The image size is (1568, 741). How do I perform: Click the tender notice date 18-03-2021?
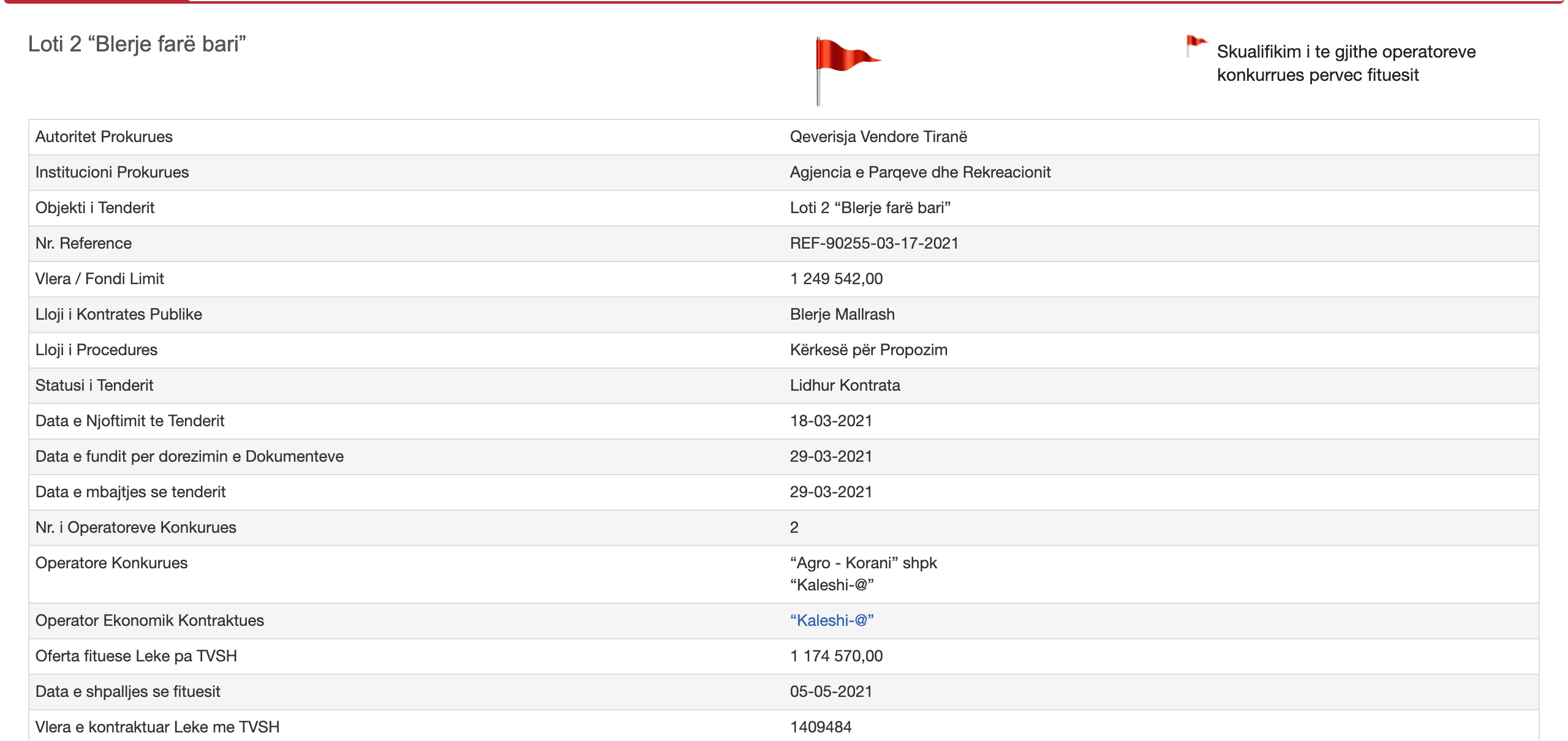pos(830,421)
